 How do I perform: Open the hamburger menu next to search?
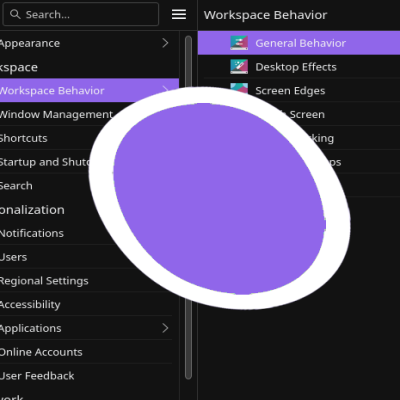point(179,14)
